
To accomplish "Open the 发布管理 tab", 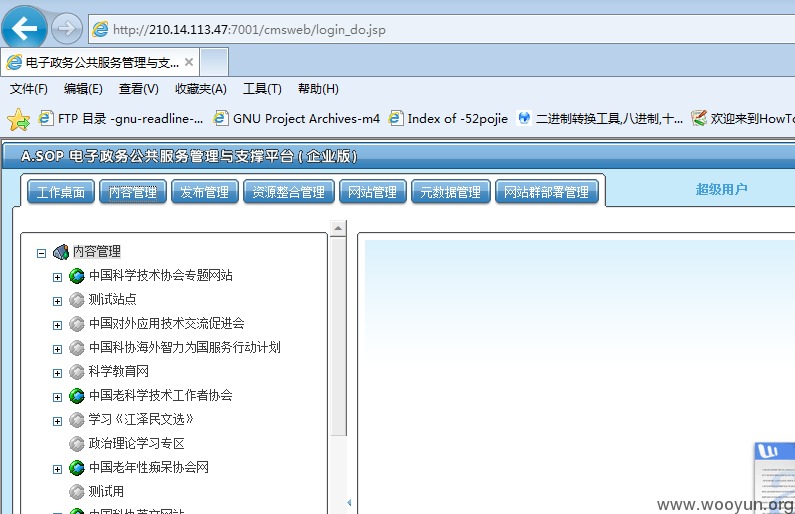I will [205, 192].
